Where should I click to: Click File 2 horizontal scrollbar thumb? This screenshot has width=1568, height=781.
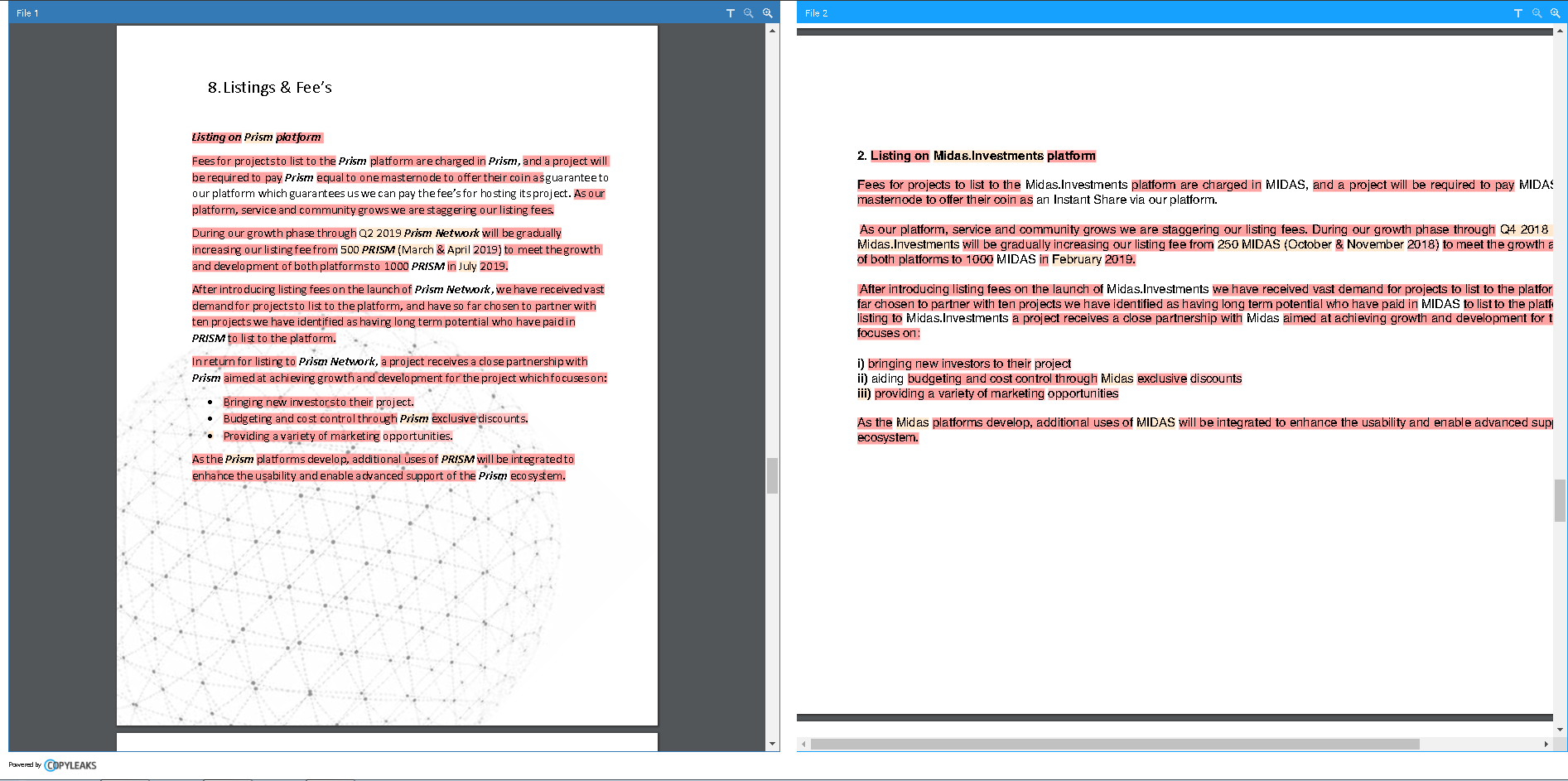[x=1115, y=744]
